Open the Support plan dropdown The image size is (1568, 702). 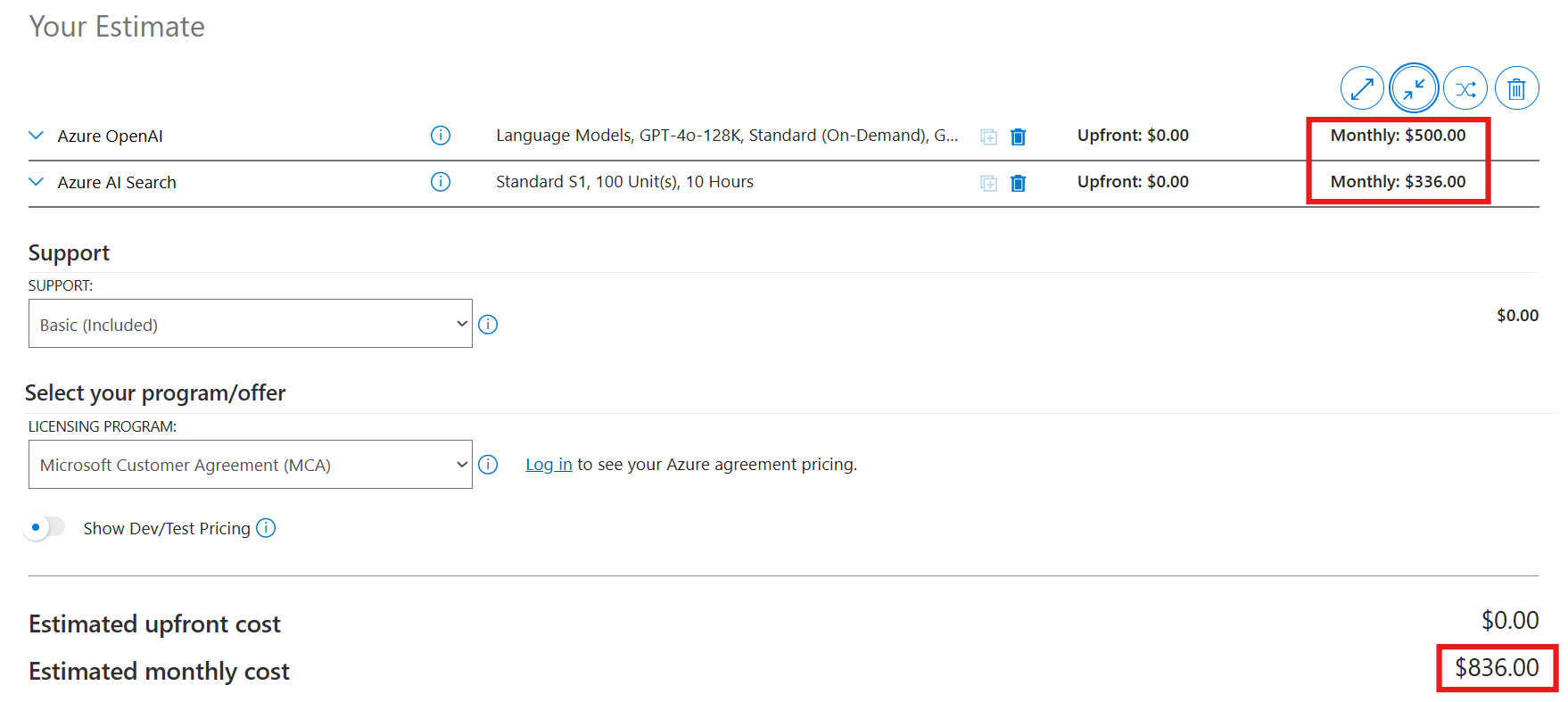coord(250,324)
